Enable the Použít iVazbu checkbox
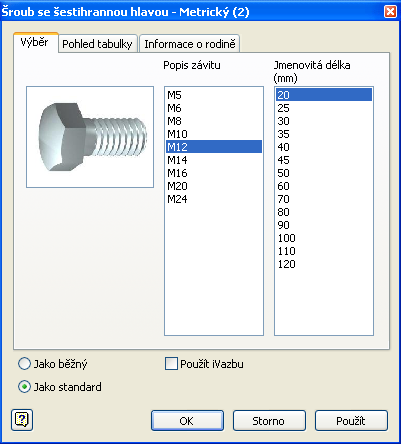 171,364
